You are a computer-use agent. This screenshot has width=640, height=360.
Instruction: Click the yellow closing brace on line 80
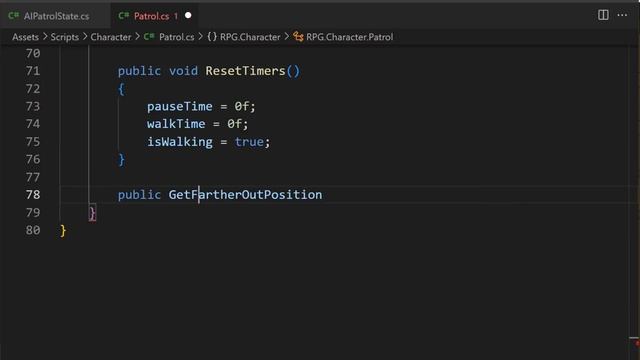(x=63, y=231)
